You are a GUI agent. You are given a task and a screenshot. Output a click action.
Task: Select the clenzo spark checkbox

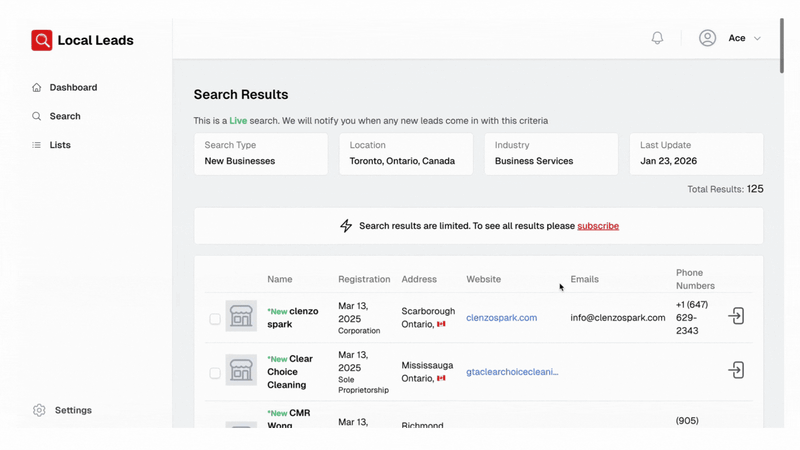[215, 319]
